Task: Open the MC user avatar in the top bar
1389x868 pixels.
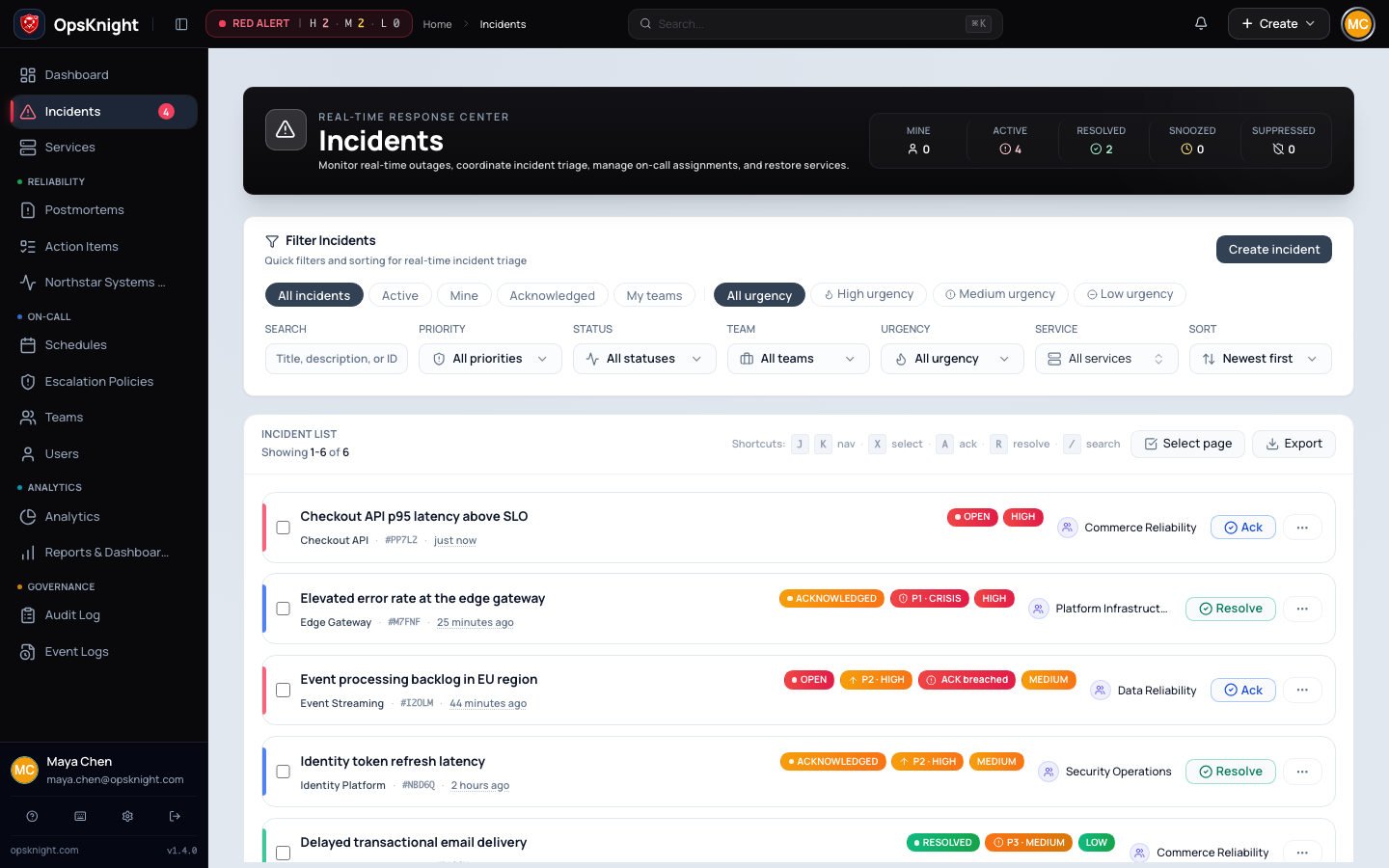Action: pos(1357,24)
